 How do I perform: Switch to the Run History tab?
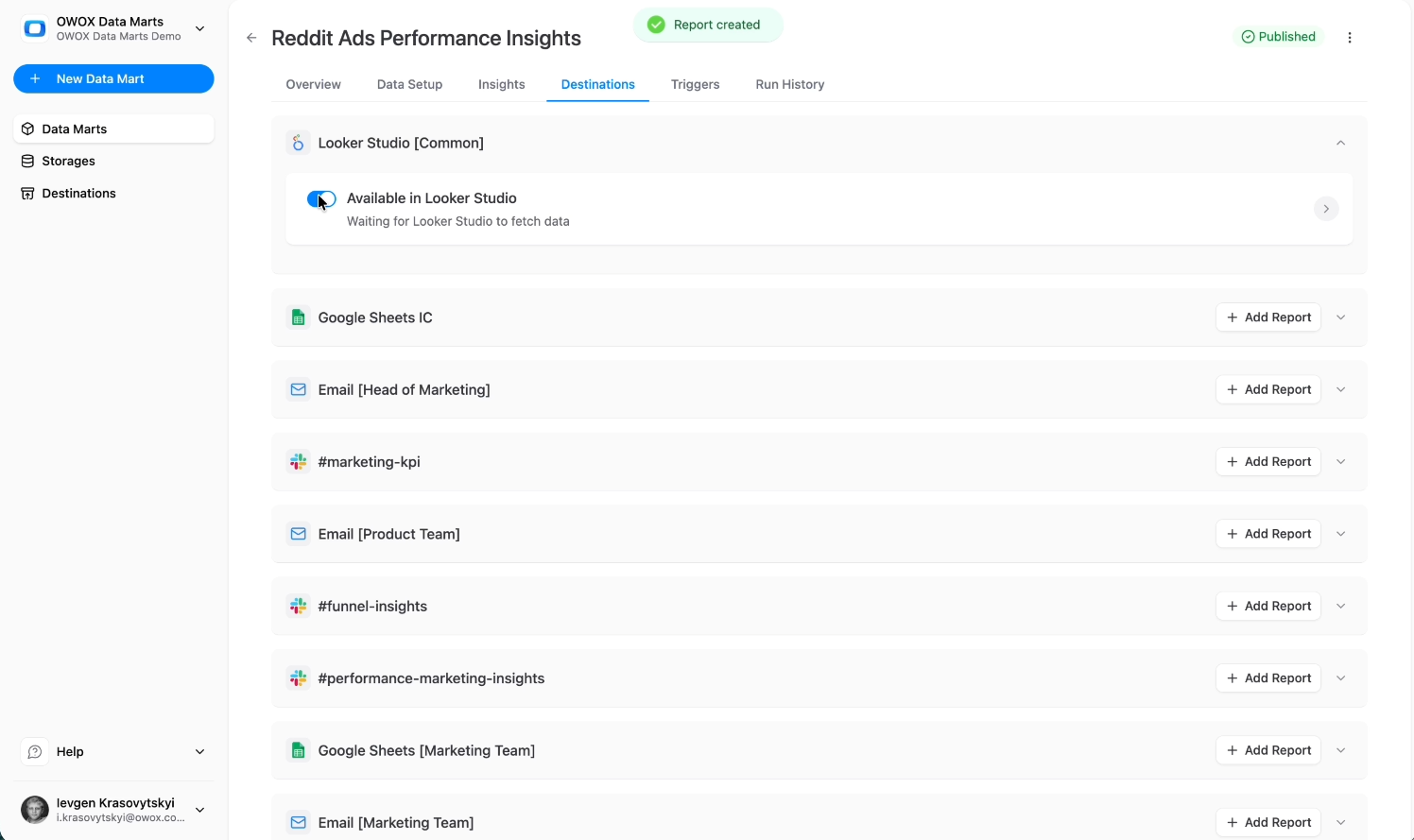789,84
